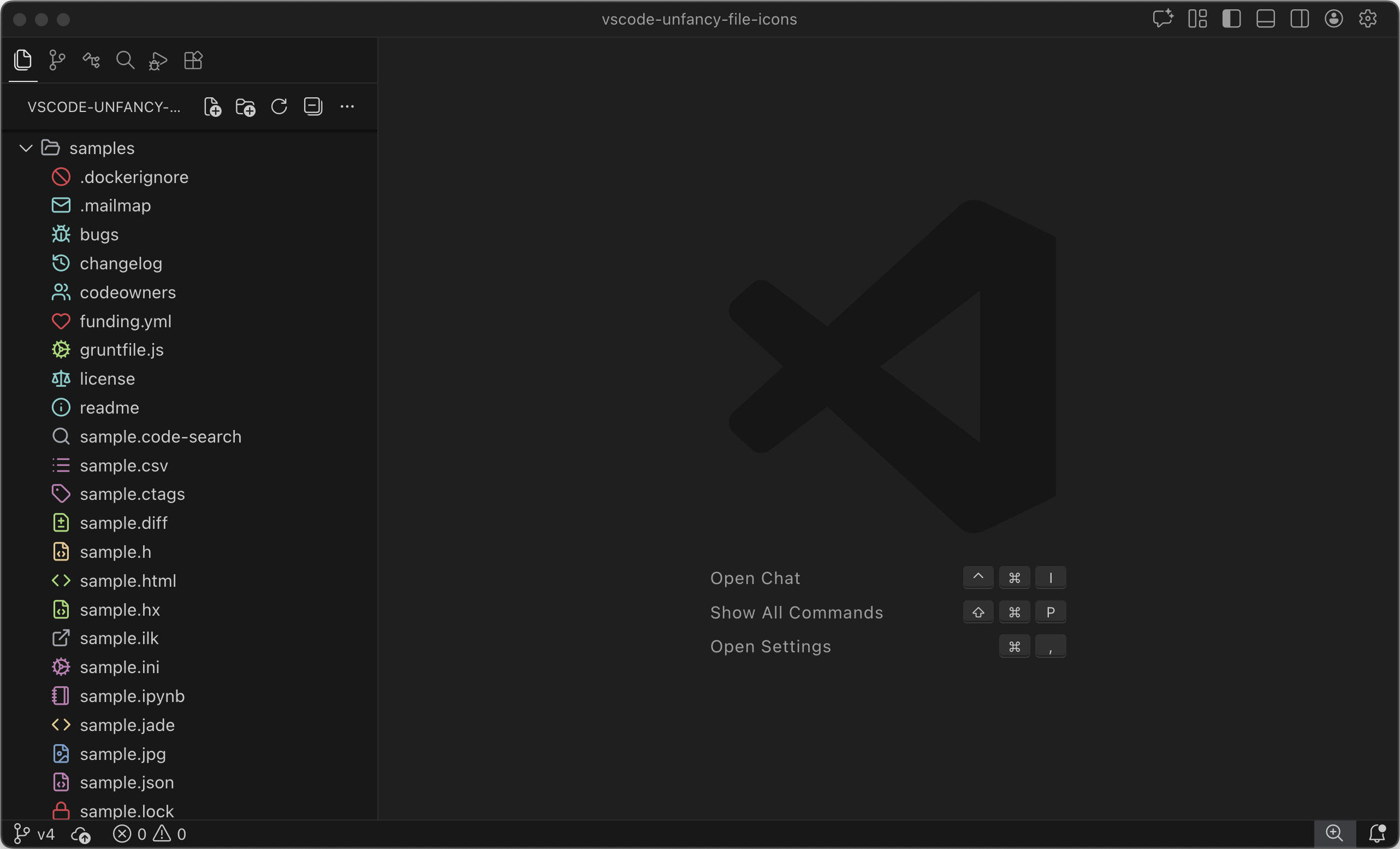Toggle the secondary sidebar visibility

[1300, 19]
